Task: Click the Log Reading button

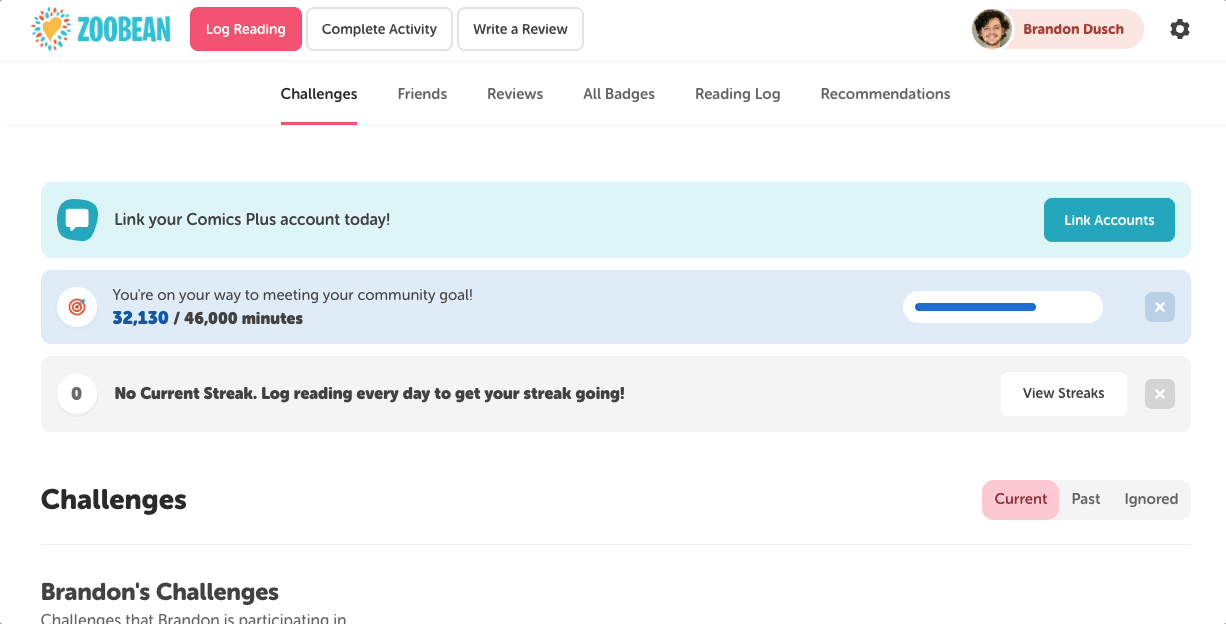Action: click(246, 29)
